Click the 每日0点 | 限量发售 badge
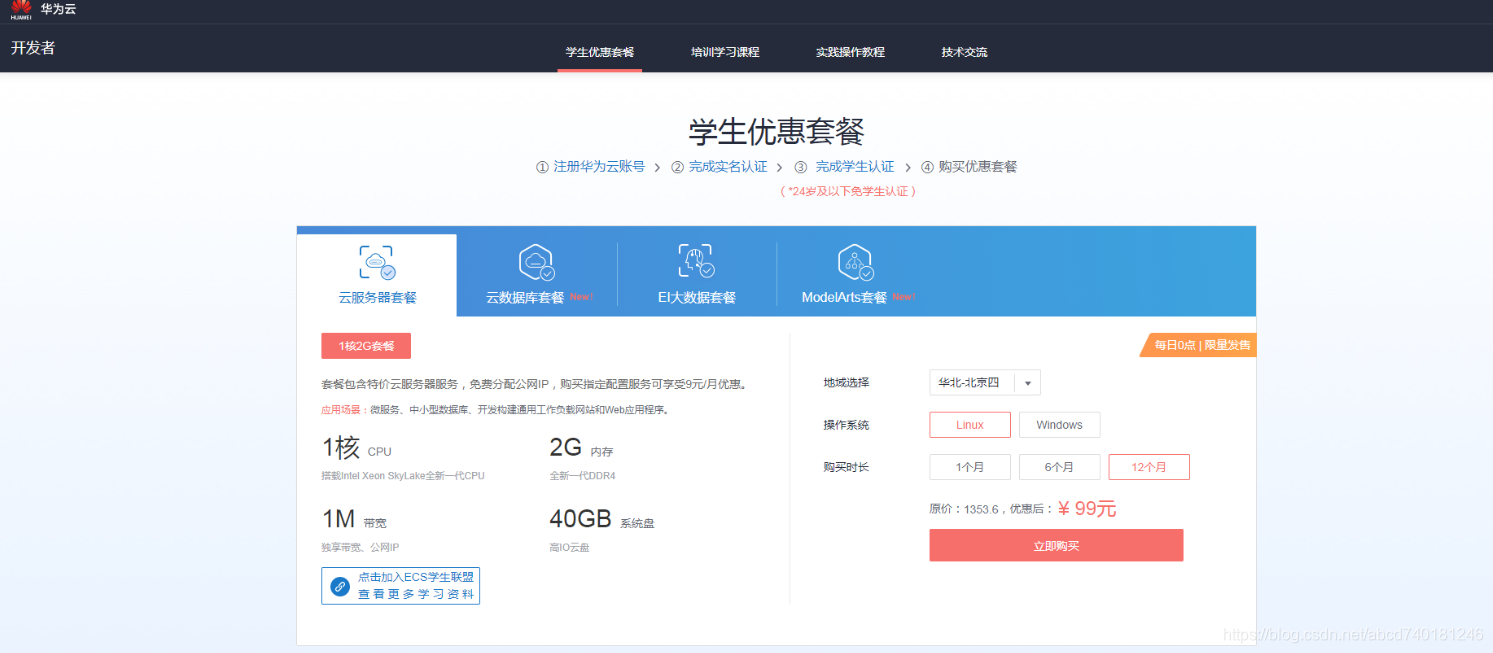1493x653 pixels. coord(1197,345)
